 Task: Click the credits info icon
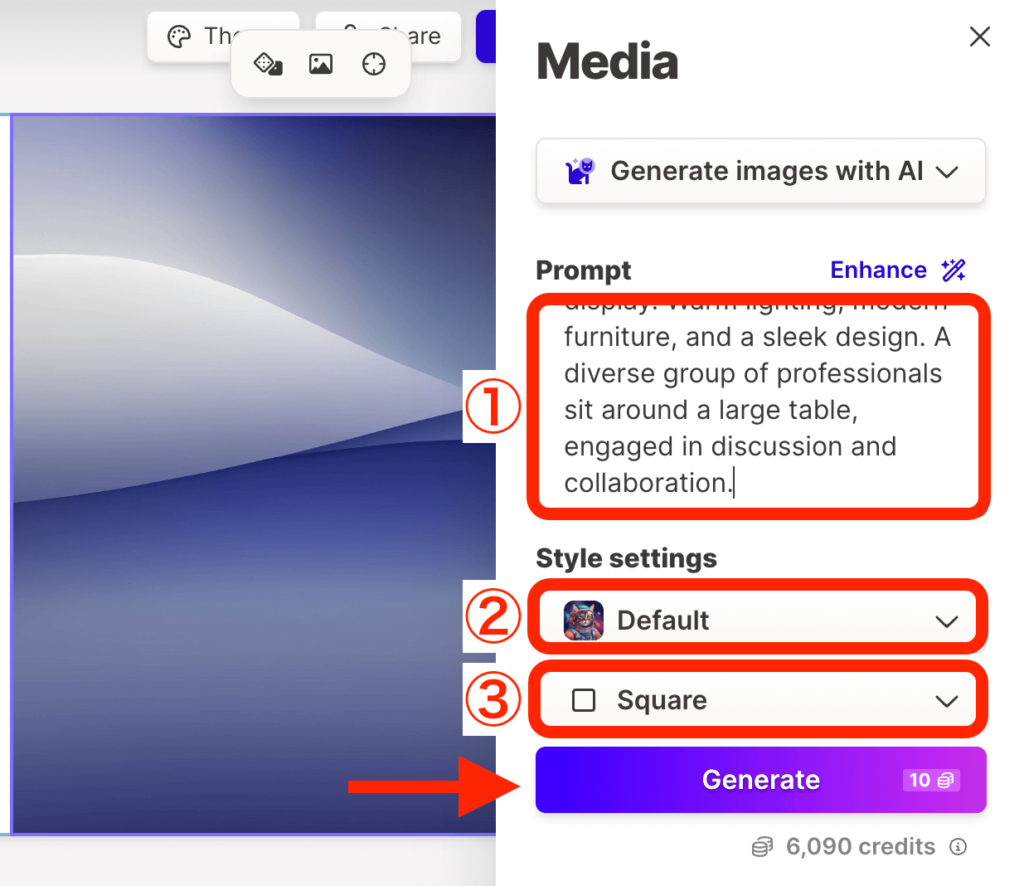click(958, 847)
